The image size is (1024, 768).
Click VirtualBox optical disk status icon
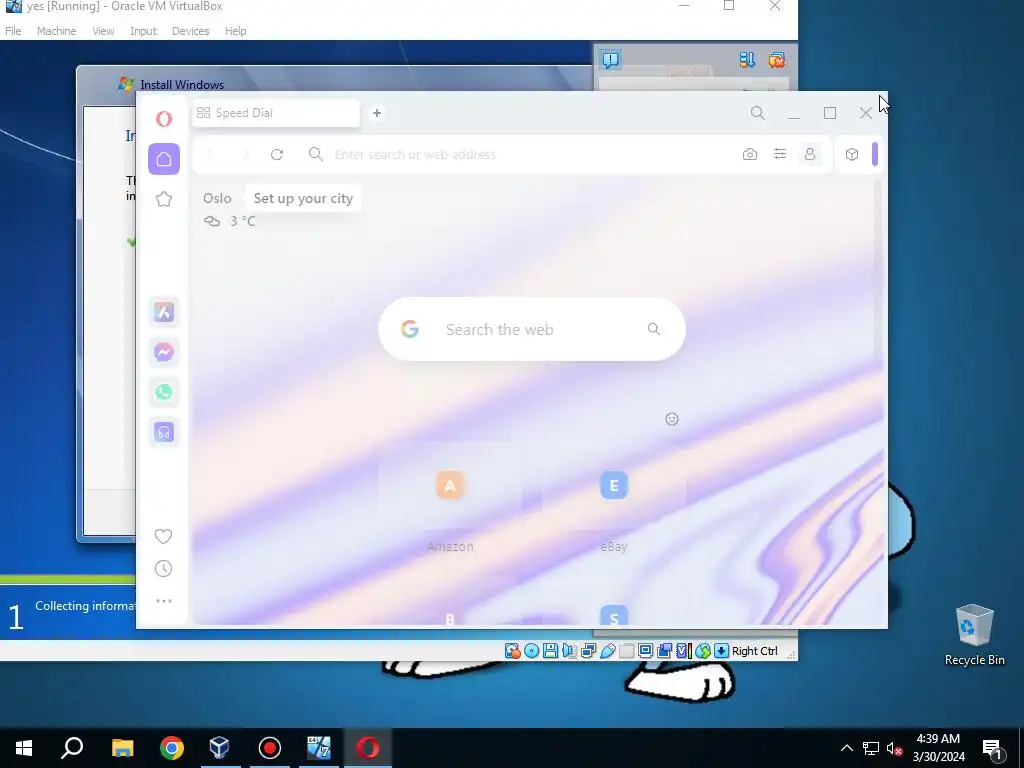532,651
